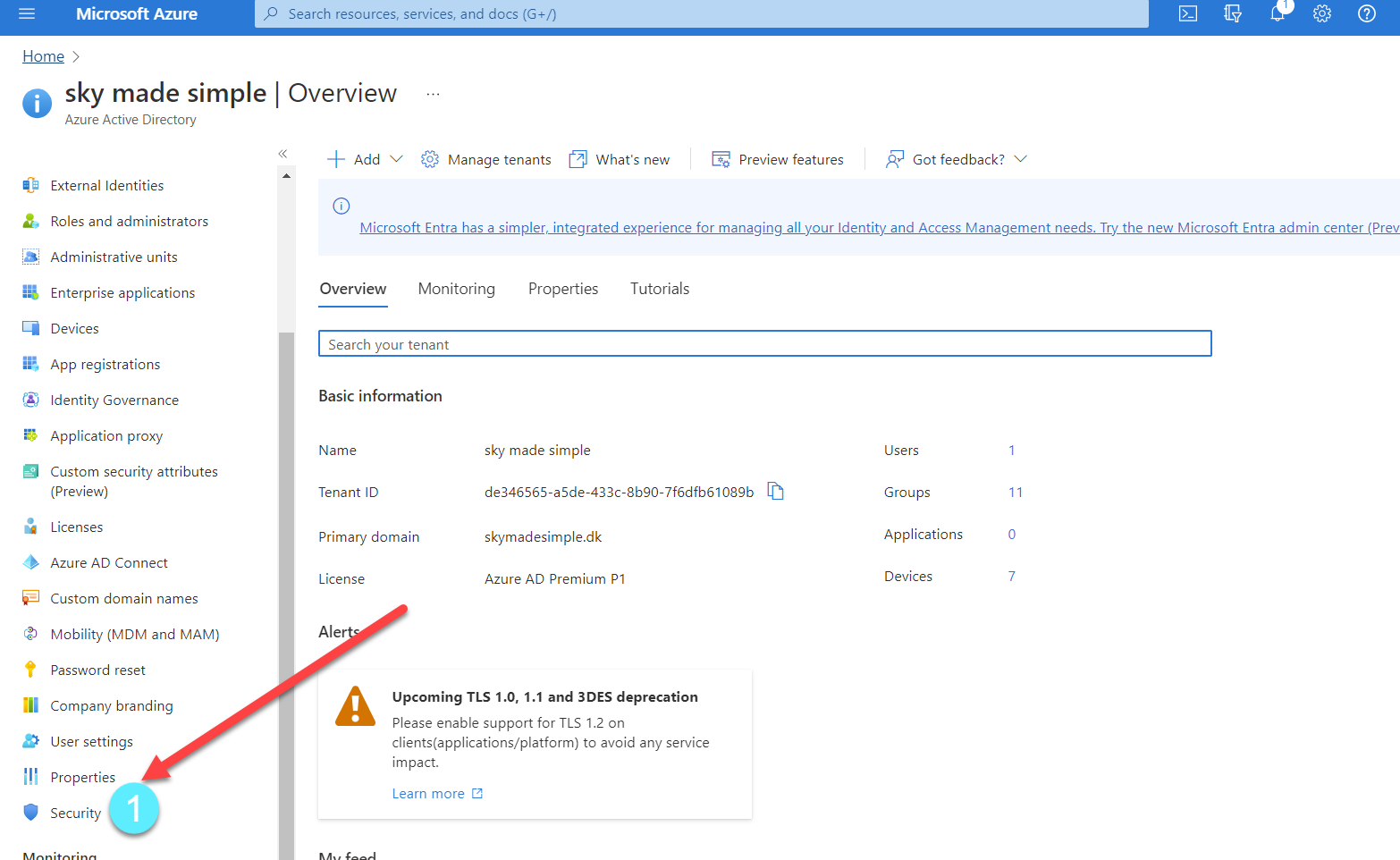
Task: Switch to the Overview tab
Action: (353, 289)
